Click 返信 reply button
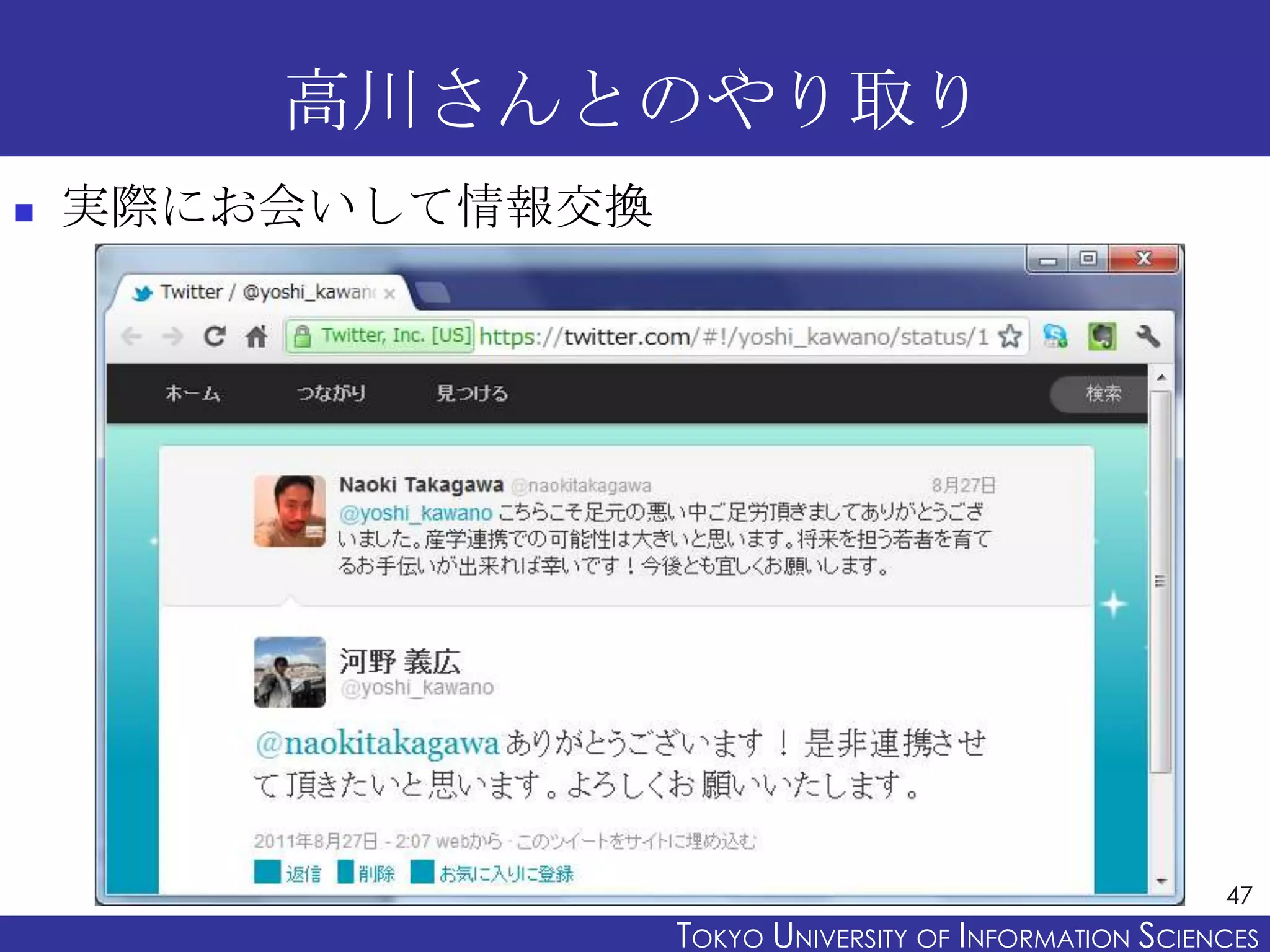Screen dimensions: 1270x952 [x=288, y=873]
